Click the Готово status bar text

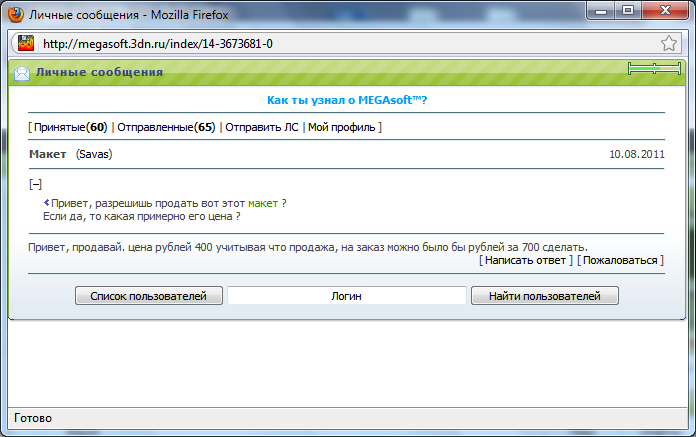point(33,418)
